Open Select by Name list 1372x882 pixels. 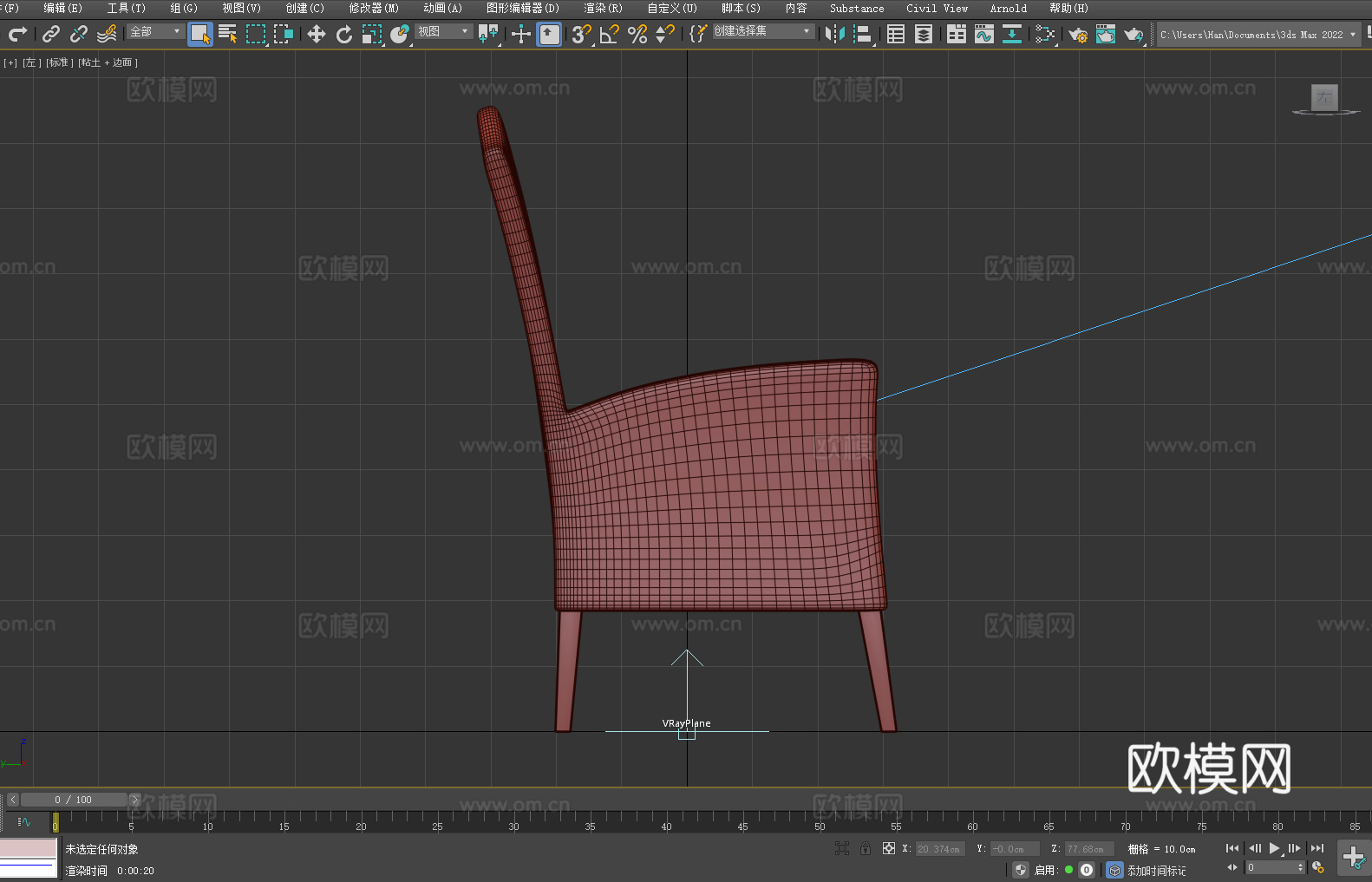pyautogui.click(x=228, y=34)
